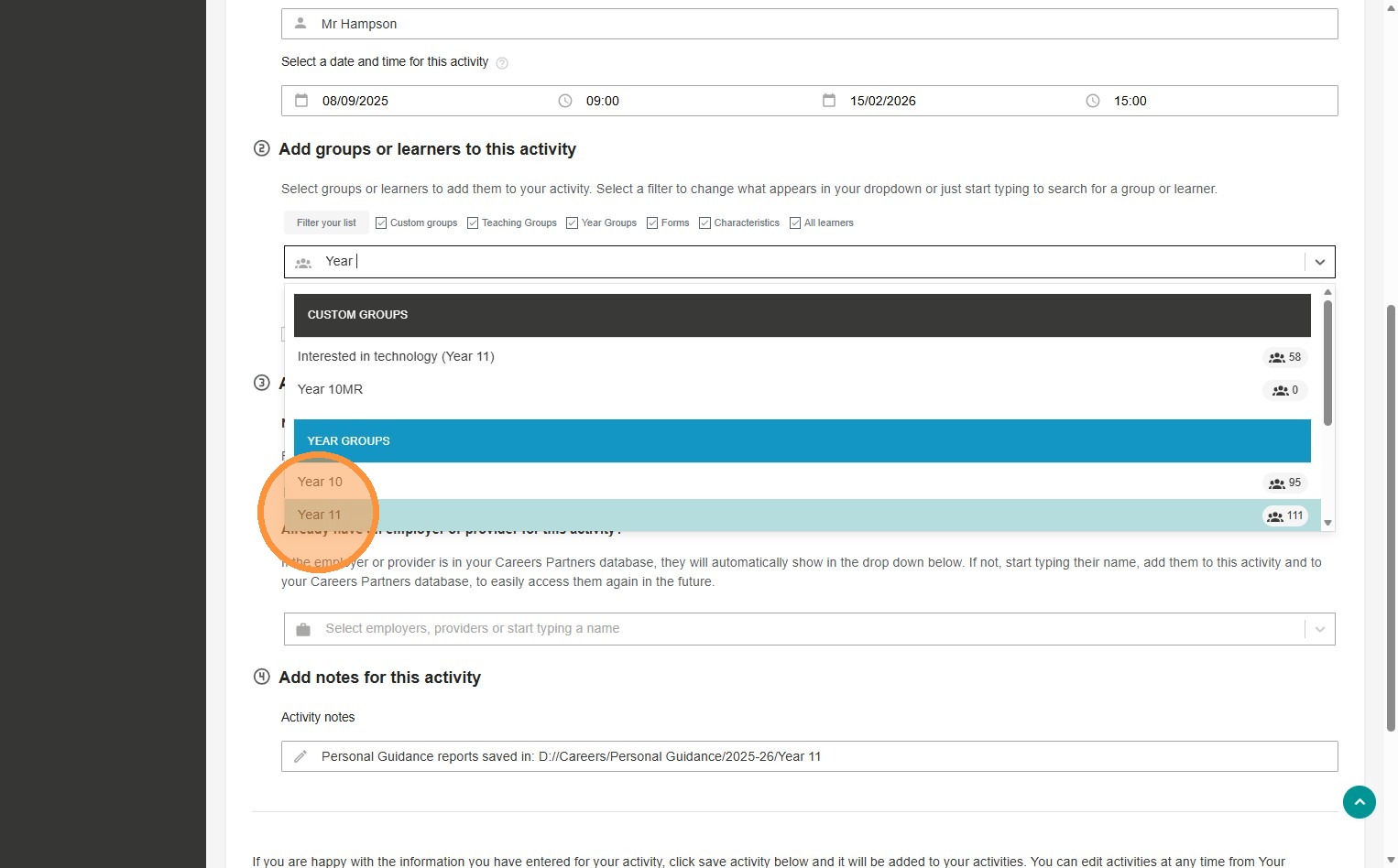Click the 0 learners badge for Year 10MR

tap(1285, 390)
